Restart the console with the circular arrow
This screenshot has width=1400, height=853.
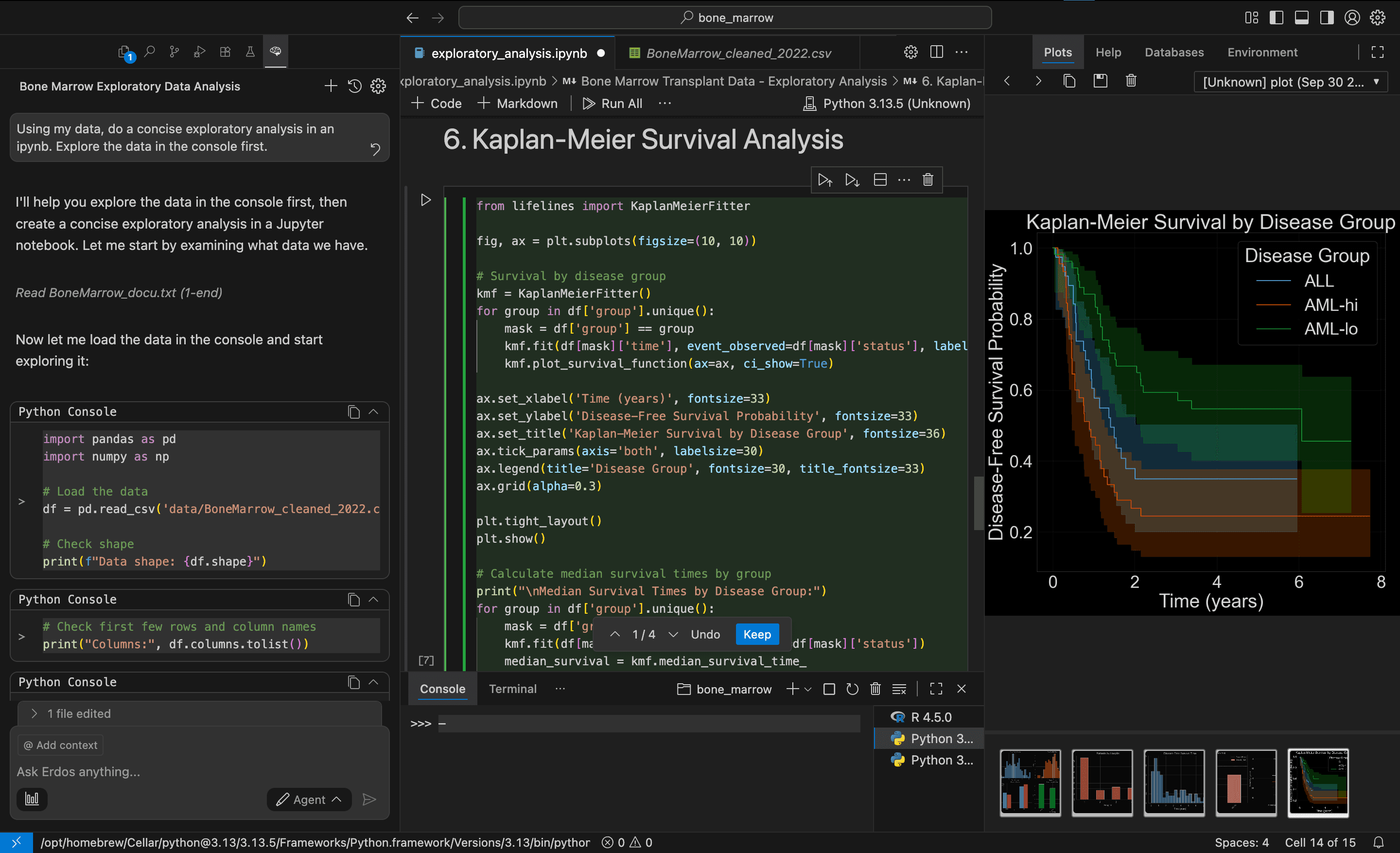click(x=852, y=689)
